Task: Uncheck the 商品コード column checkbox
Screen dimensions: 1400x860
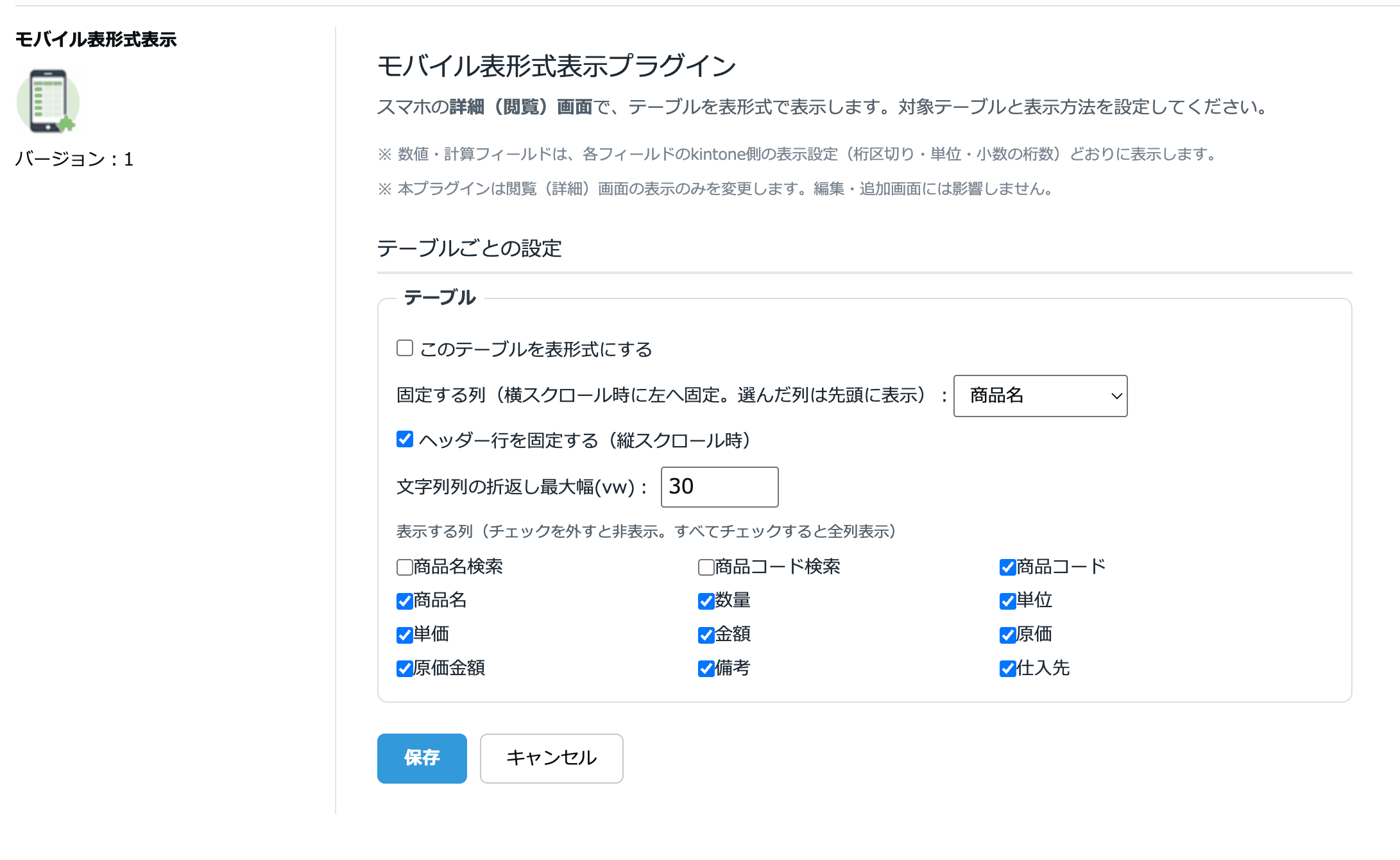Action: click(1008, 567)
